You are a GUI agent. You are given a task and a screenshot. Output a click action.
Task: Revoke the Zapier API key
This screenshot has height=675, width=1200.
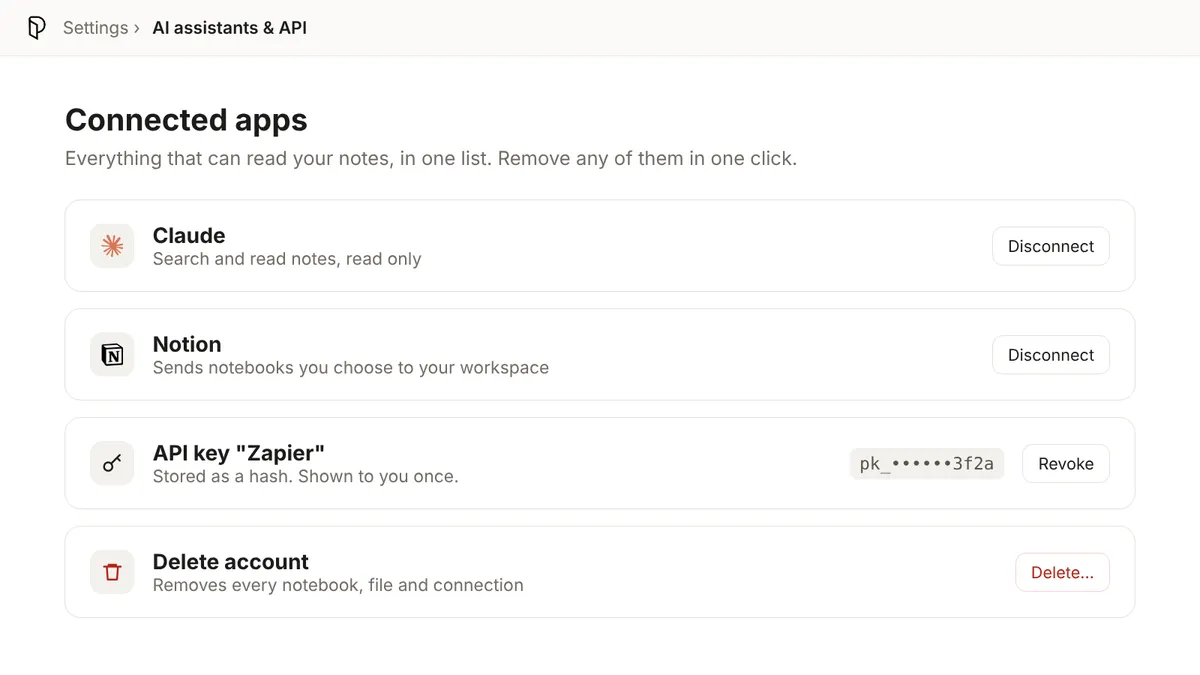click(1065, 464)
